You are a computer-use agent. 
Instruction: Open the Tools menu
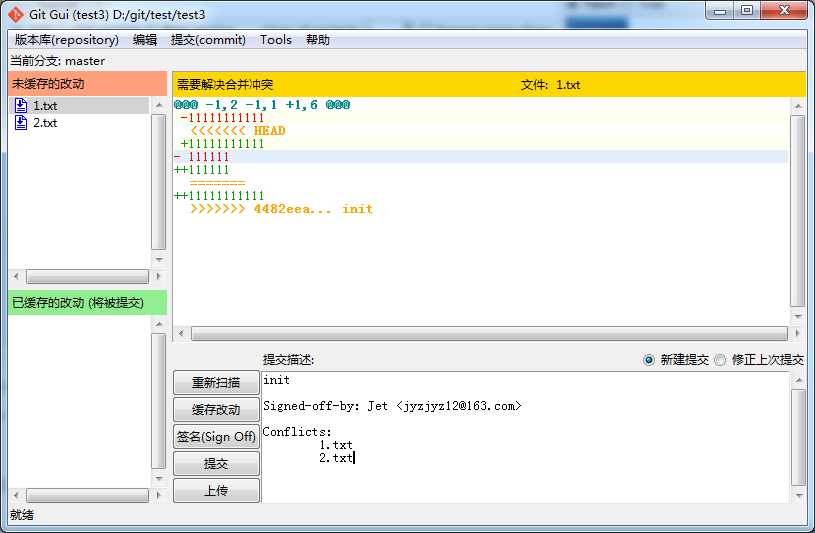point(276,40)
